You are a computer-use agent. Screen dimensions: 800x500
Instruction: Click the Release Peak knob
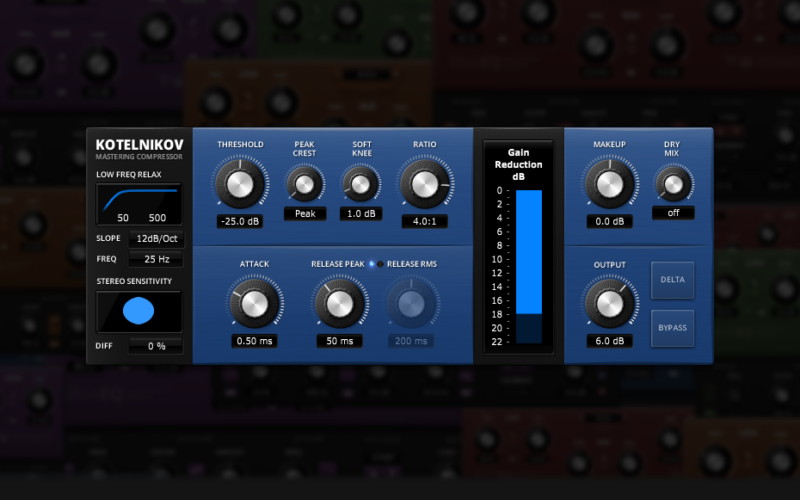pos(338,302)
